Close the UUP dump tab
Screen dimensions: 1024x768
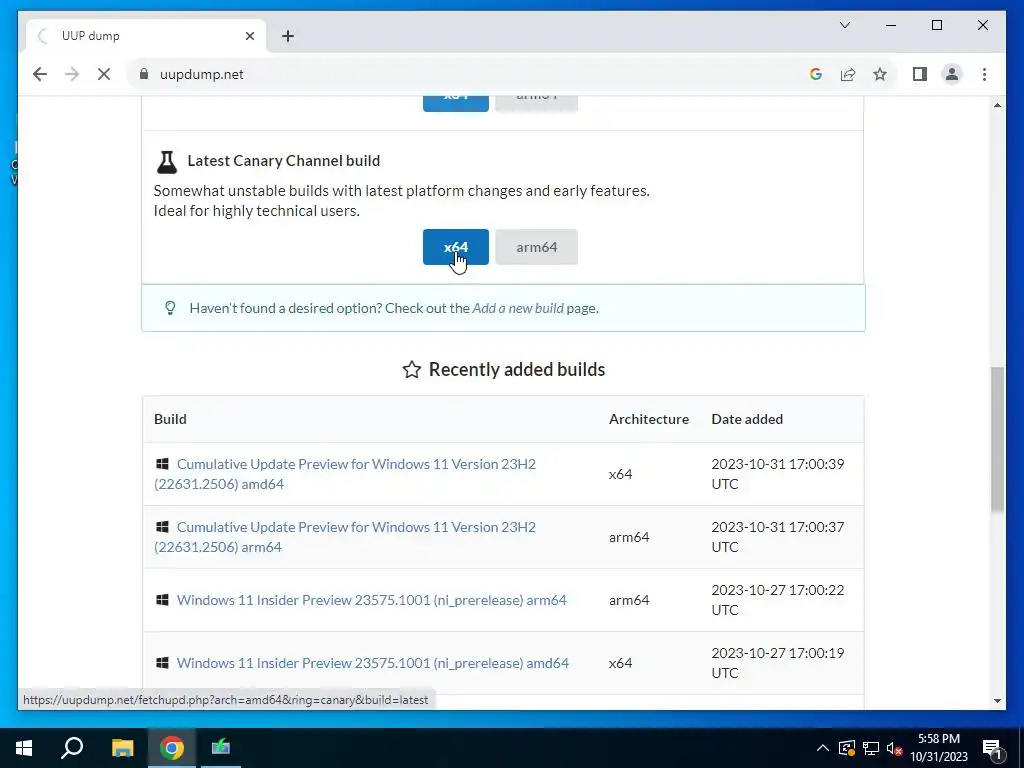pos(249,36)
